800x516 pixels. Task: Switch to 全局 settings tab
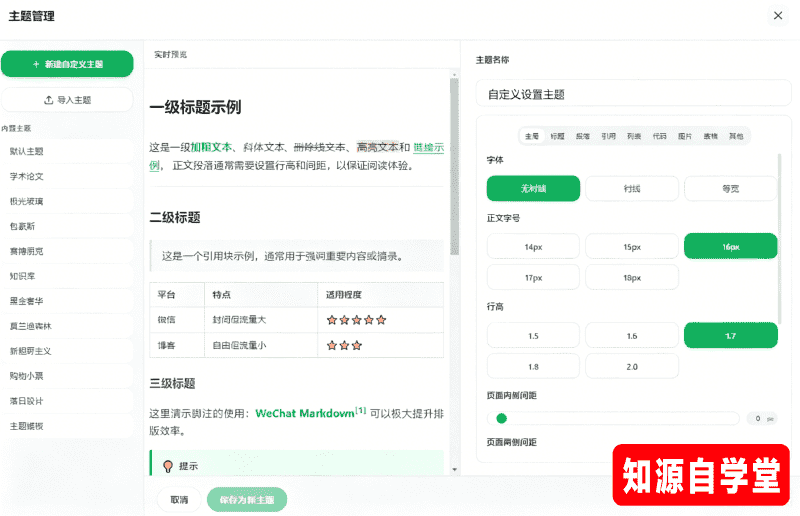click(x=532, y=136)
